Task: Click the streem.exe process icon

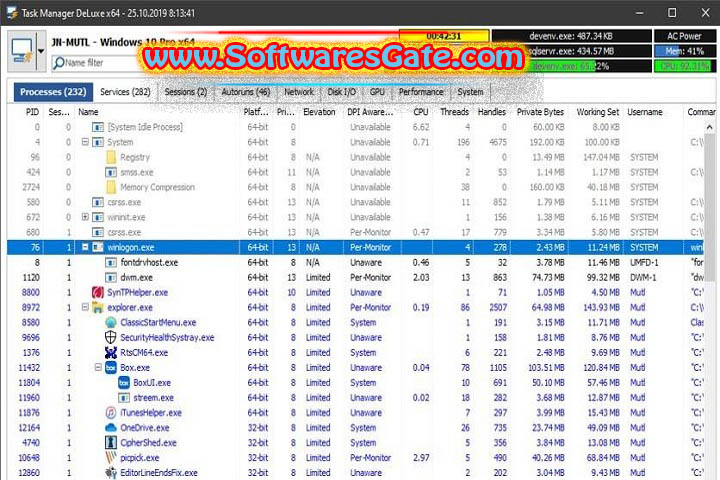Action: (x=124, y=398)
